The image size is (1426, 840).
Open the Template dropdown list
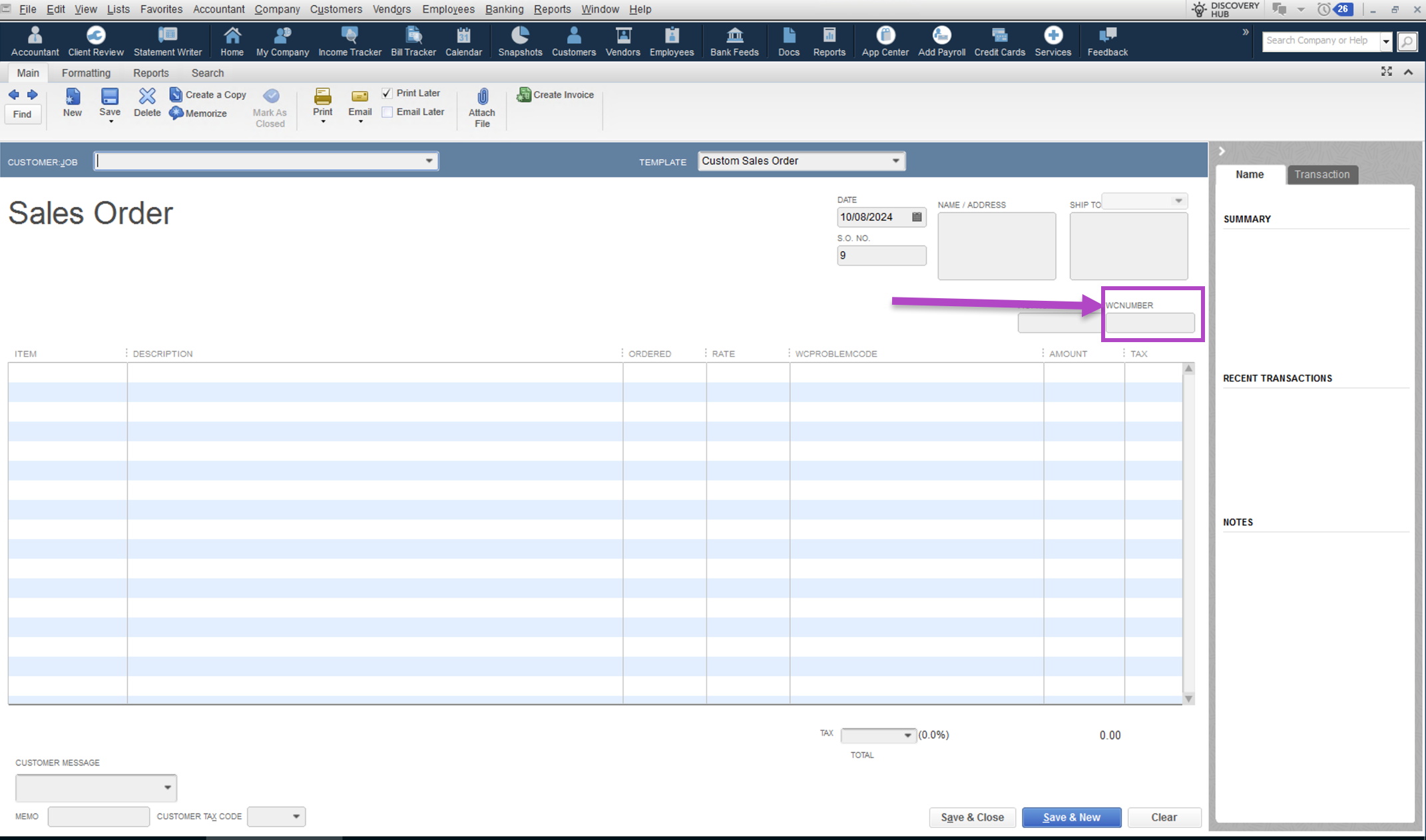tap(895, 161)
